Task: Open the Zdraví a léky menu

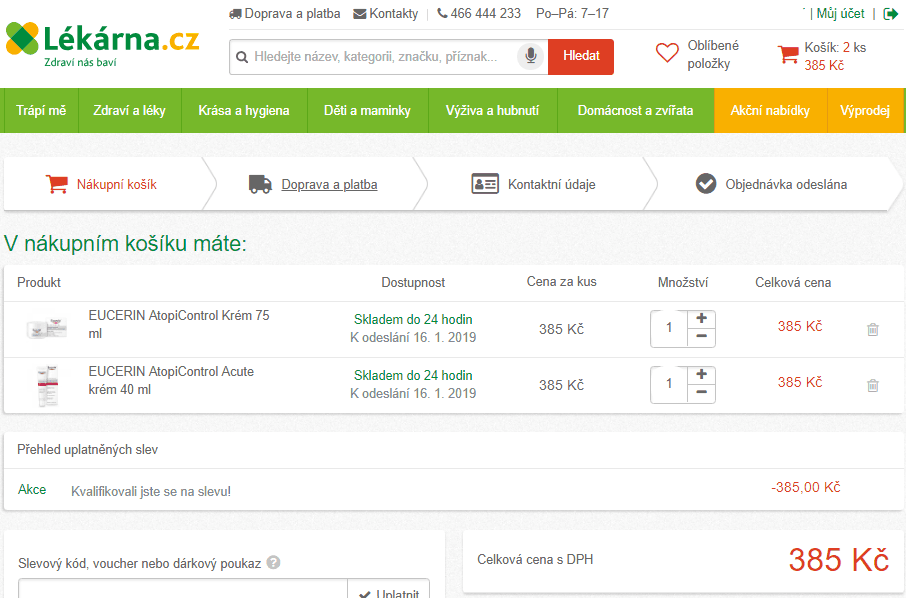Action: tap(130, 110)
